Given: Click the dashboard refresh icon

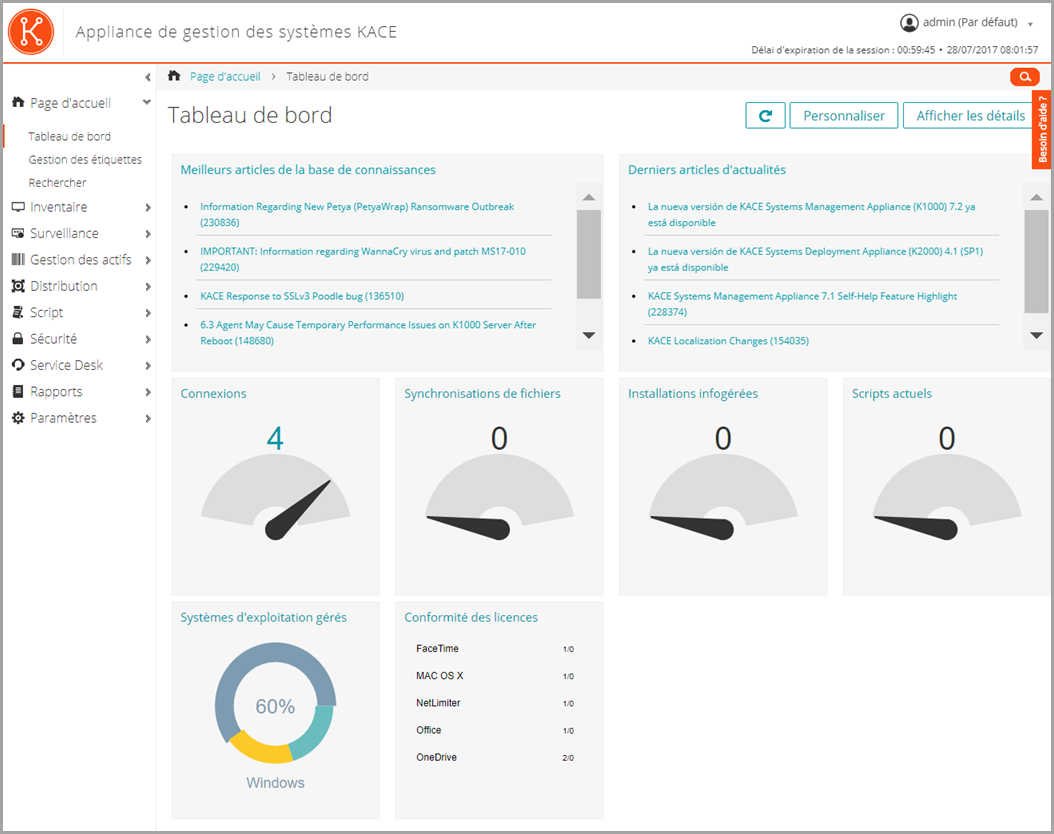Looking at the screenshot, I should click(x=765, y=115).
